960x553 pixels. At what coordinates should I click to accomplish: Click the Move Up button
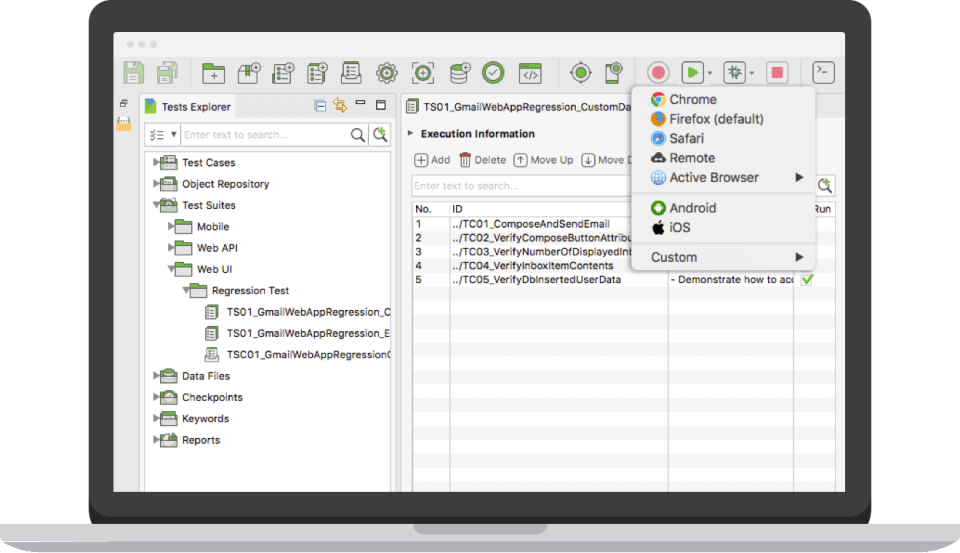[544, 160]
